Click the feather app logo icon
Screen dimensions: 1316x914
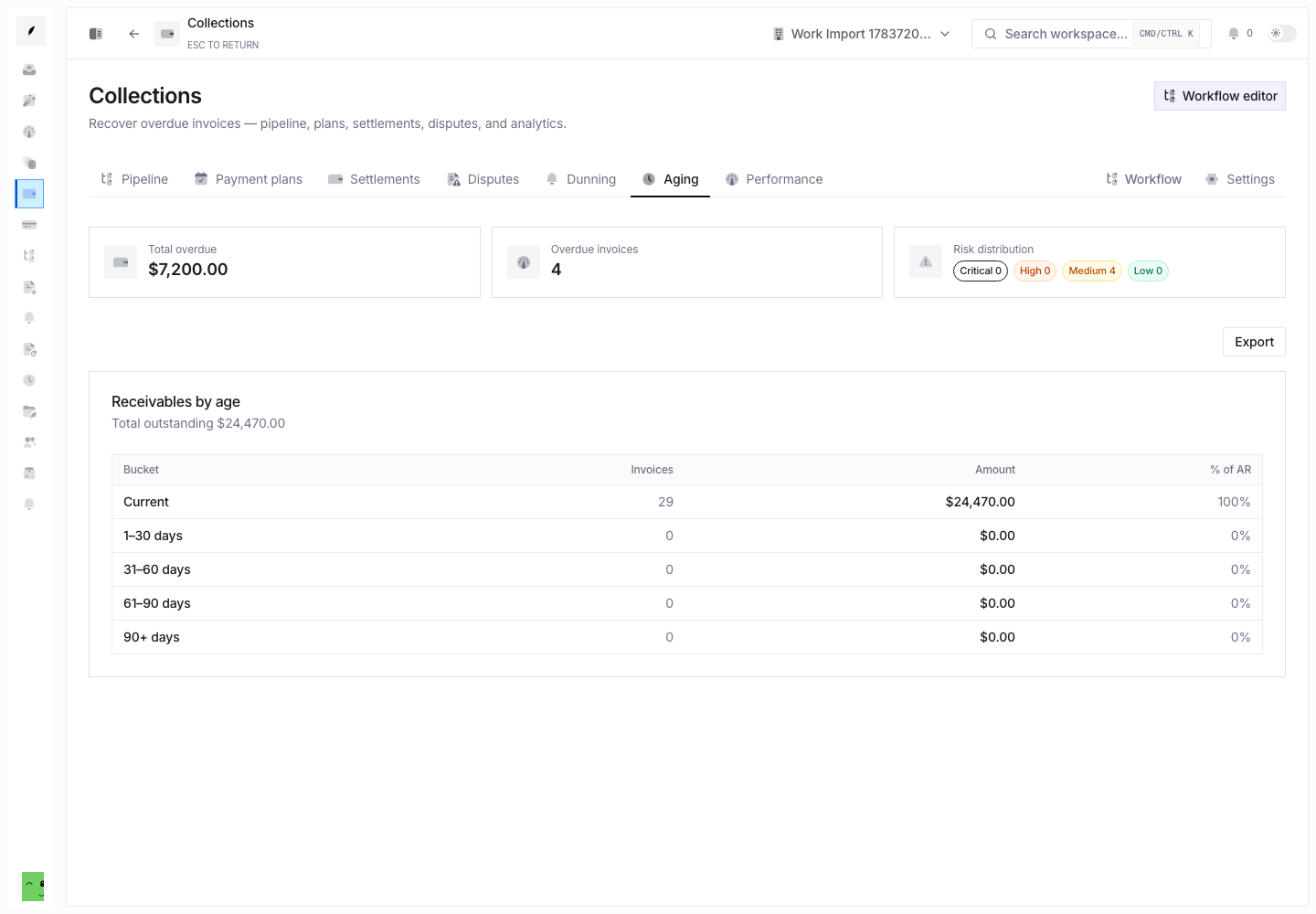click(30, 31)
